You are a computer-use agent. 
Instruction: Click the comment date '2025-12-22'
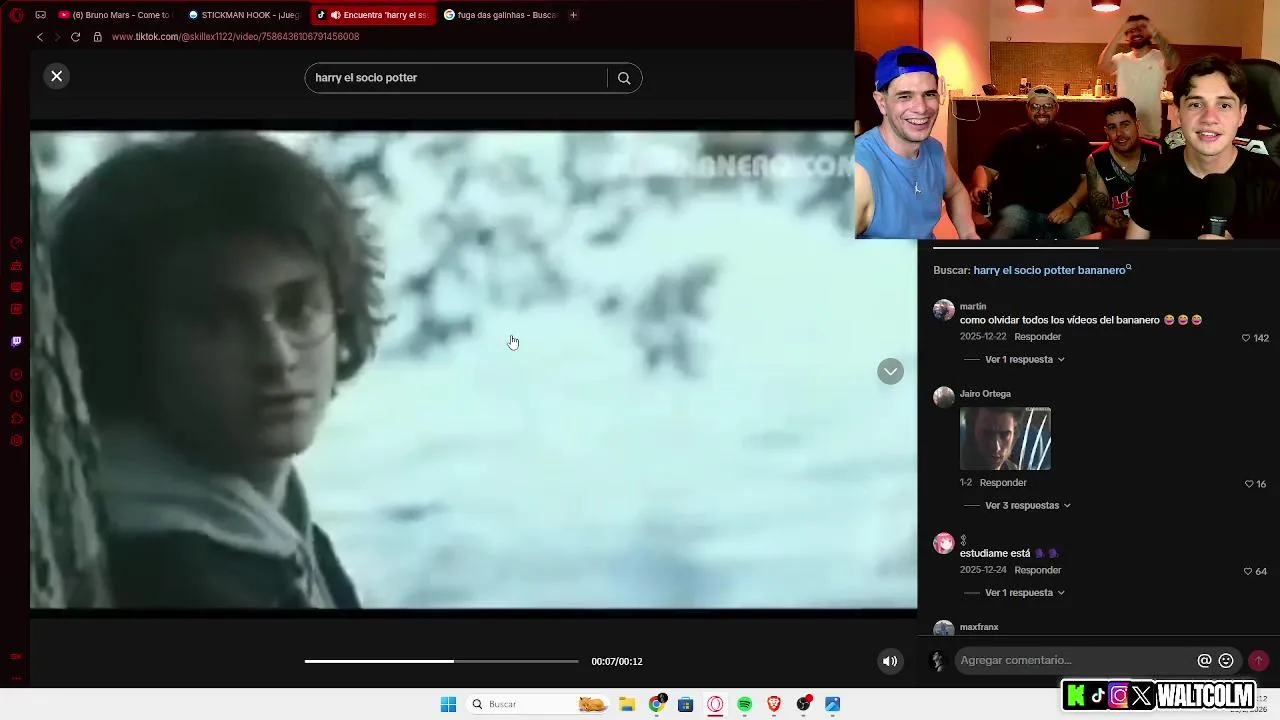click(x=984, y=337)
